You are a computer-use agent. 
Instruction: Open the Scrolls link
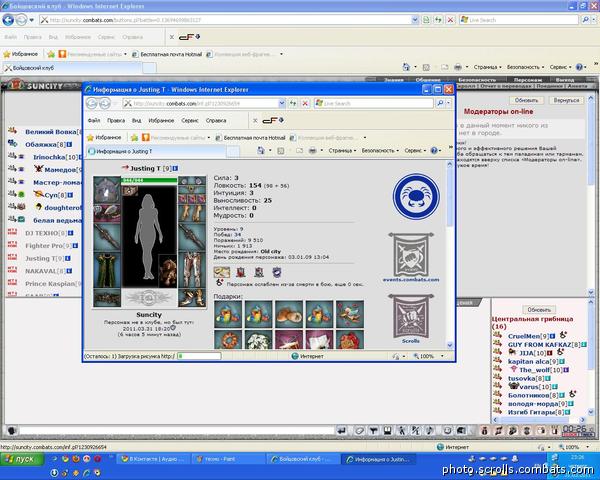[411, 341]
